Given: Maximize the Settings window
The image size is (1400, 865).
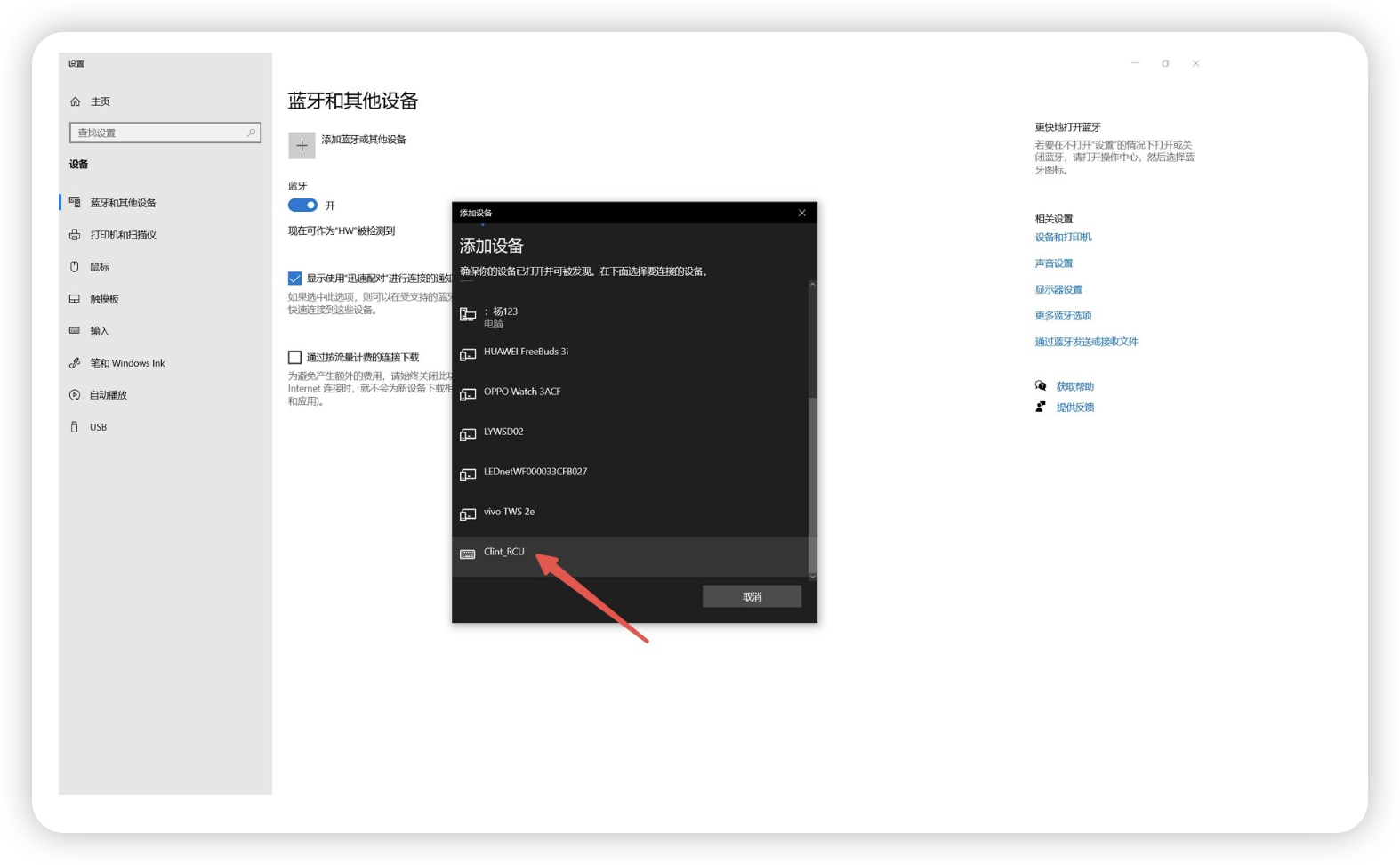Looking at the screenshot, I should (x=1165, y=63).
